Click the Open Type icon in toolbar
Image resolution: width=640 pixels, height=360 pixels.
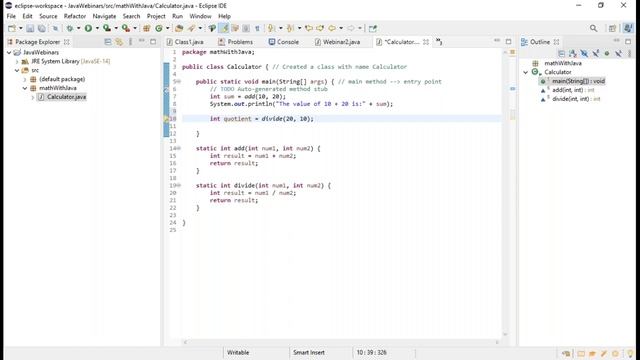[179, 28]
